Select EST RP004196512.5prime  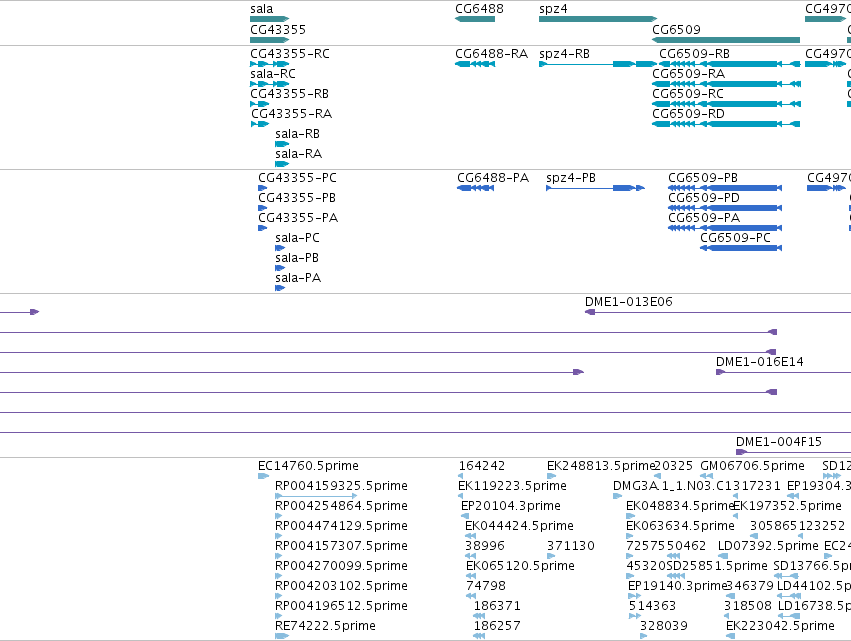tap(278, 616)
